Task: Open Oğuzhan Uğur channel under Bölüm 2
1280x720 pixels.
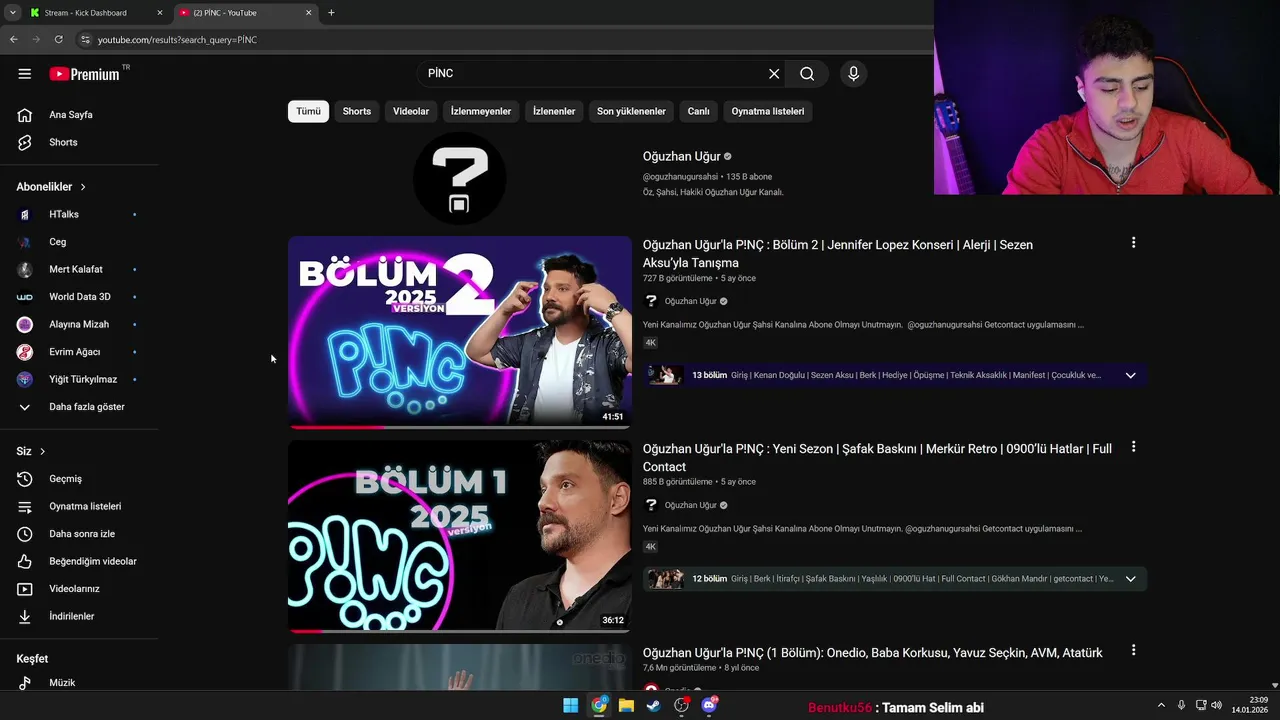Action: coord(690,301)
